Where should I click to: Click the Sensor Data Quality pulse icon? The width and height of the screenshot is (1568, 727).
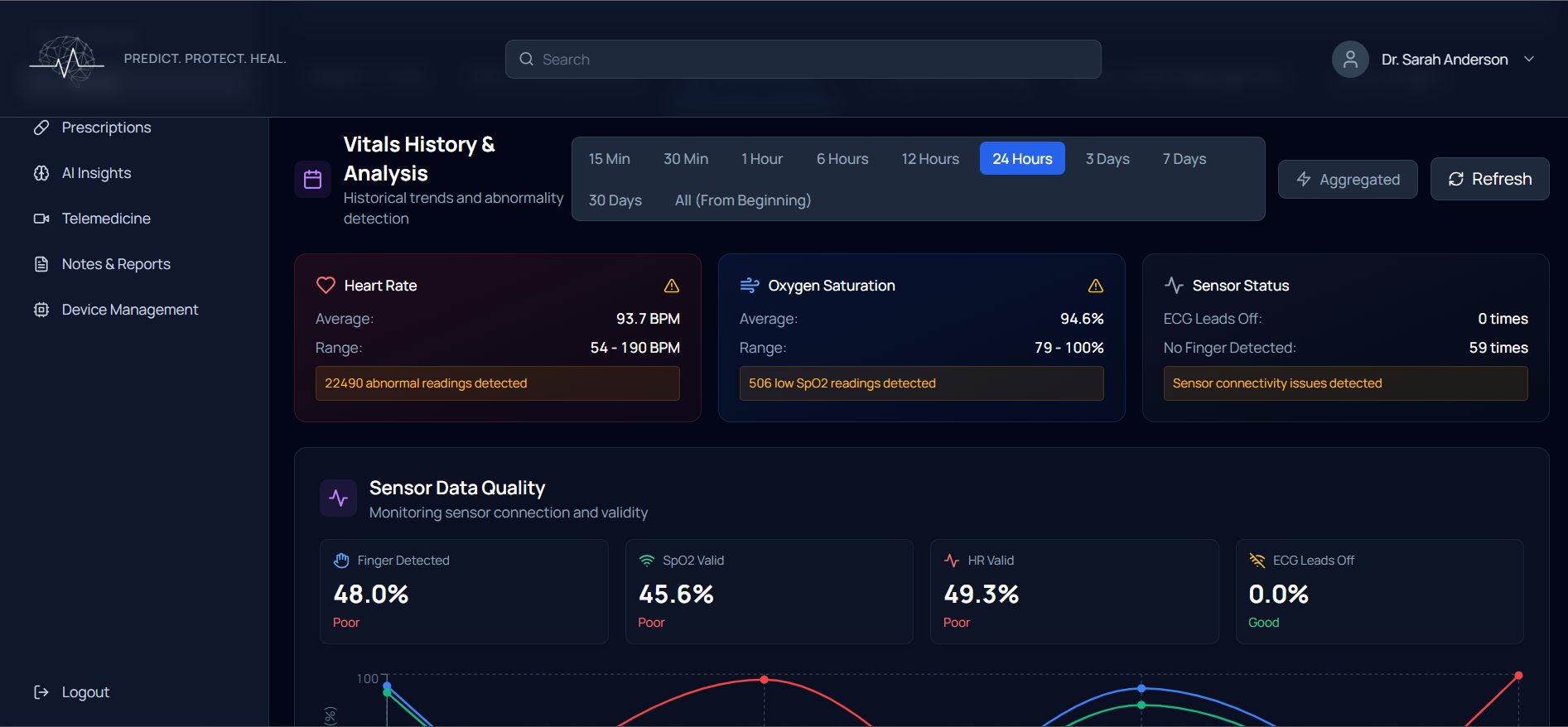coord(338,498)
